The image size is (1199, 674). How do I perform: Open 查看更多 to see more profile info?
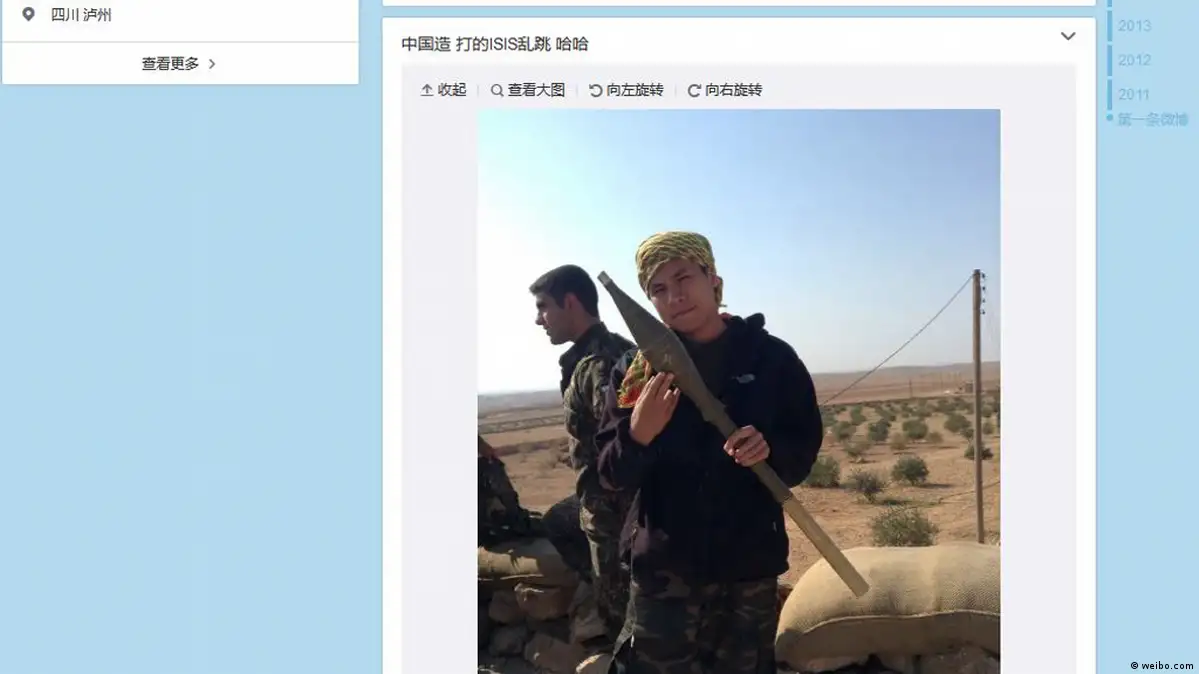click(180, 63)
